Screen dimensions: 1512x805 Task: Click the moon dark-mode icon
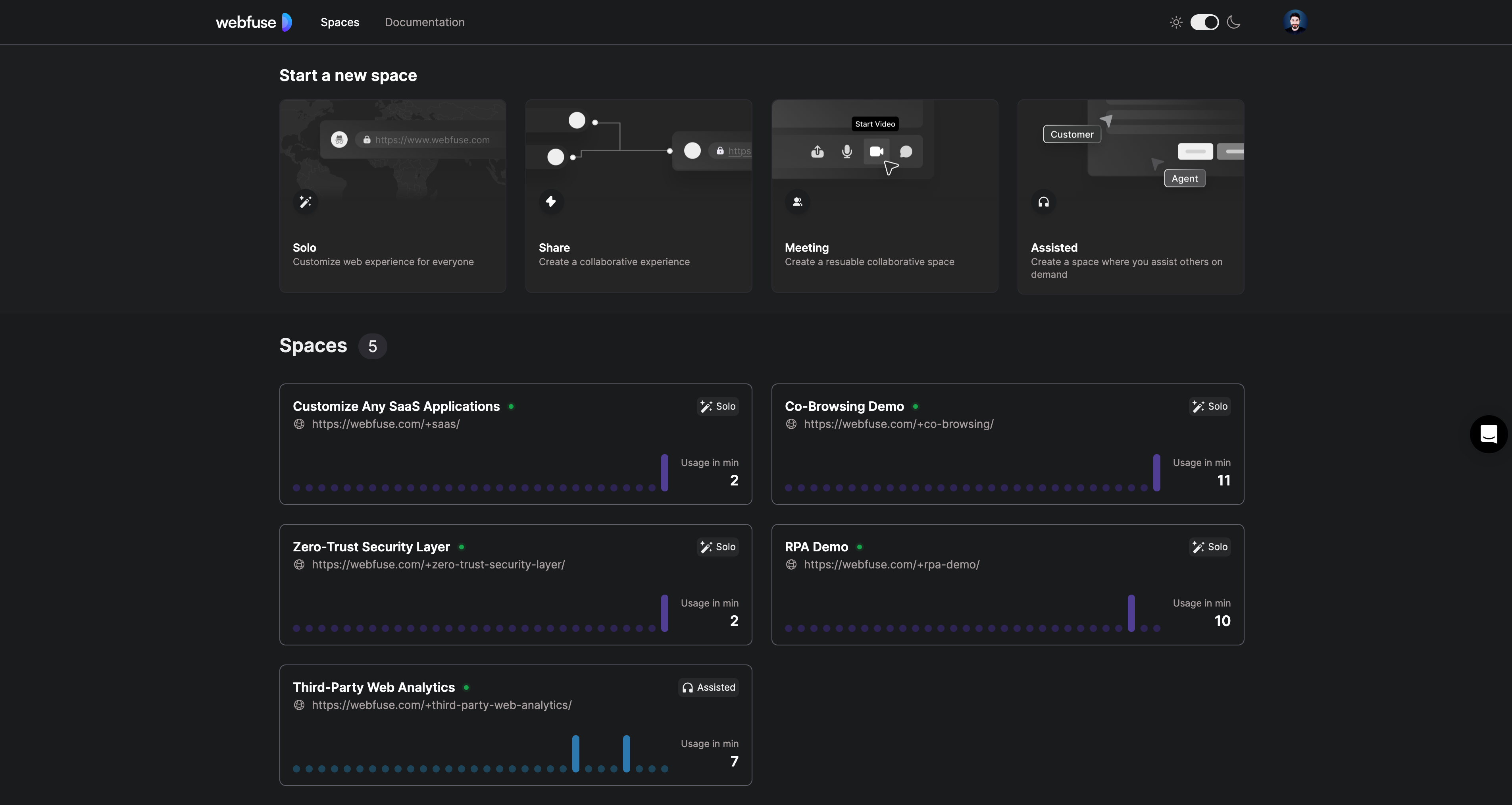[1234, 22]
